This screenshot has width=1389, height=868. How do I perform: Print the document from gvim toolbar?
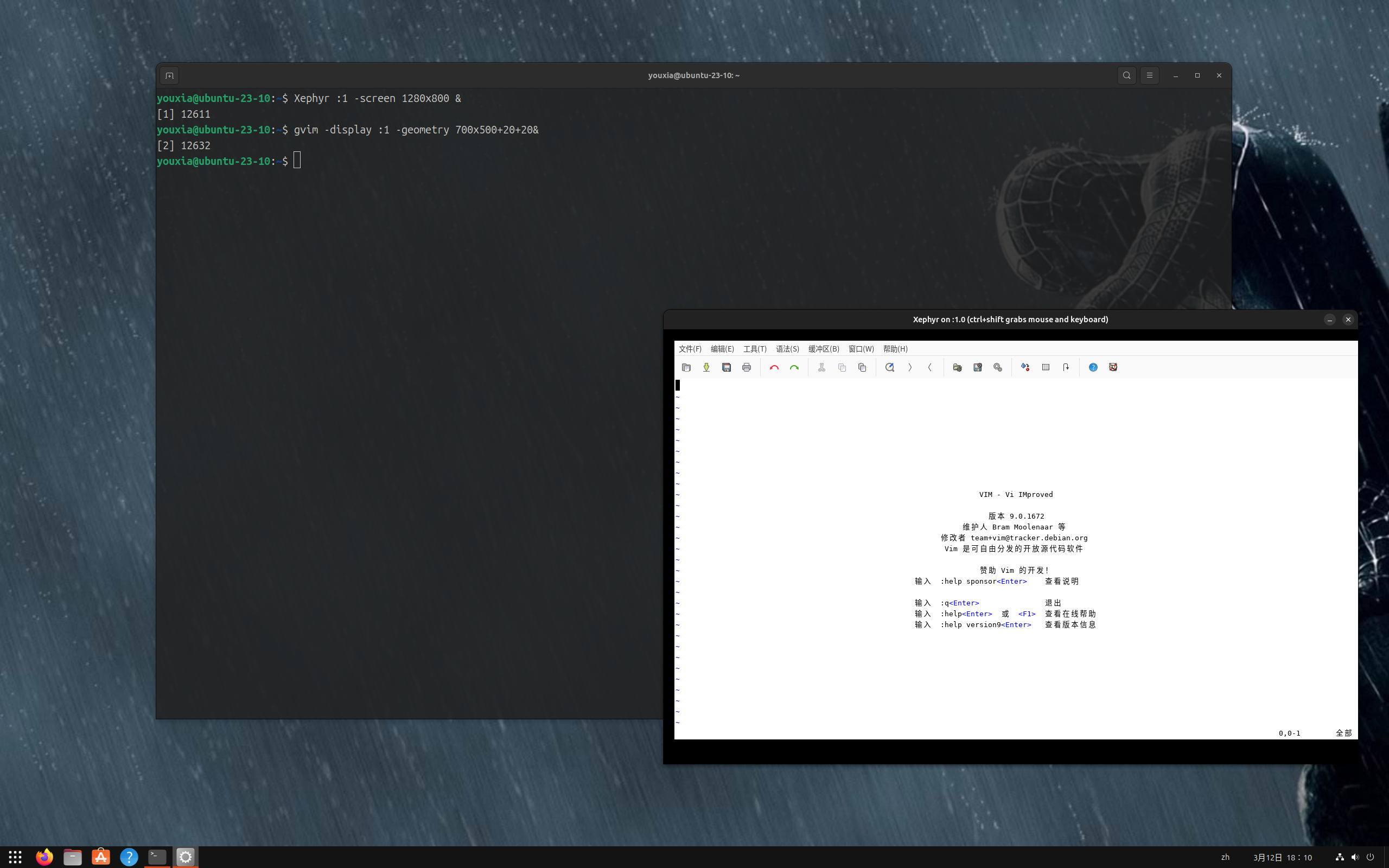tap(747, 367)
